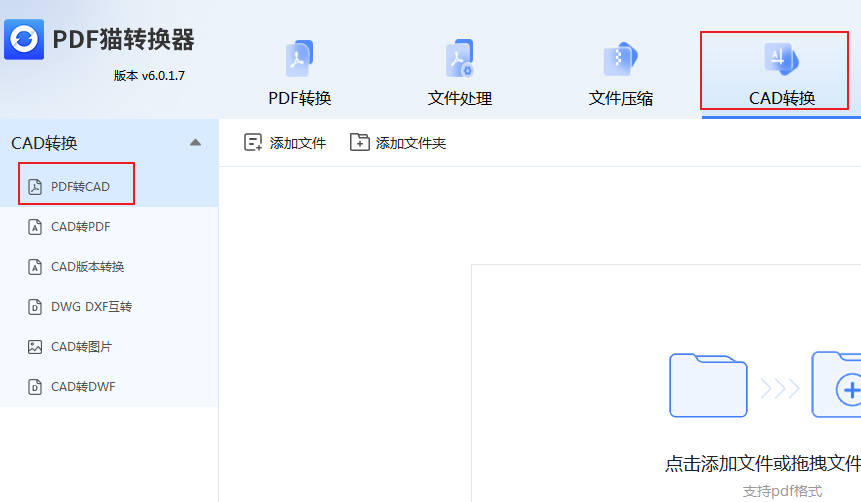Screen dimensions: 861x502
Task: Click the CAD转图片 image icon
Action: click(35, 347)
